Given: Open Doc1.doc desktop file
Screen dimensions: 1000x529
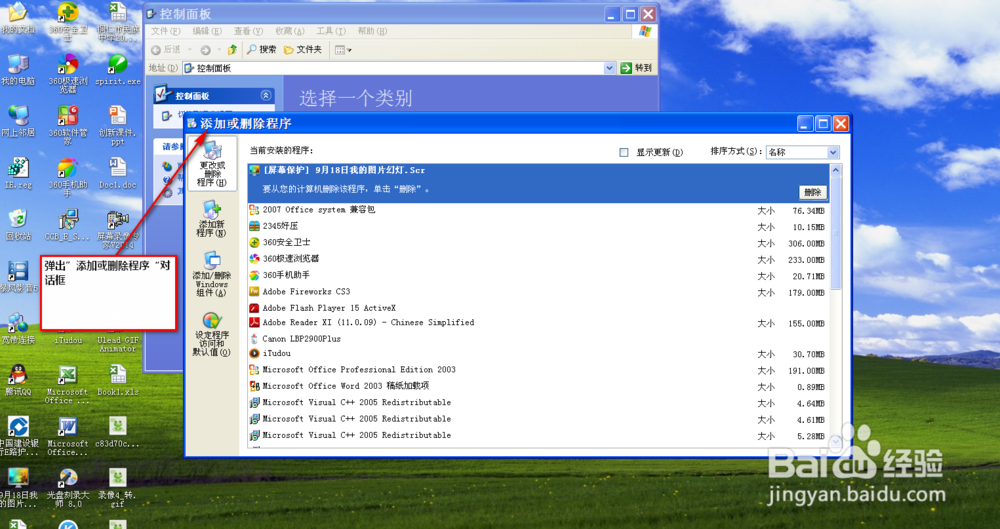Looking at the screenshot, I should coord(117,174).
